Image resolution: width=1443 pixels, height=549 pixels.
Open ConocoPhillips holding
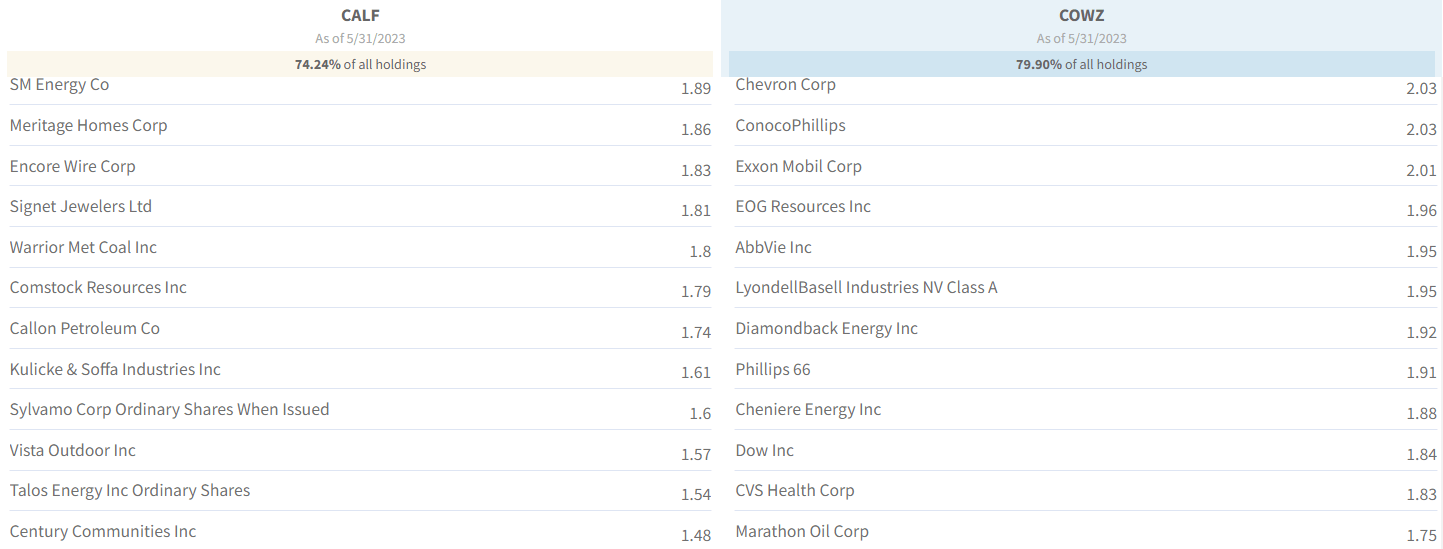point(790,126)
